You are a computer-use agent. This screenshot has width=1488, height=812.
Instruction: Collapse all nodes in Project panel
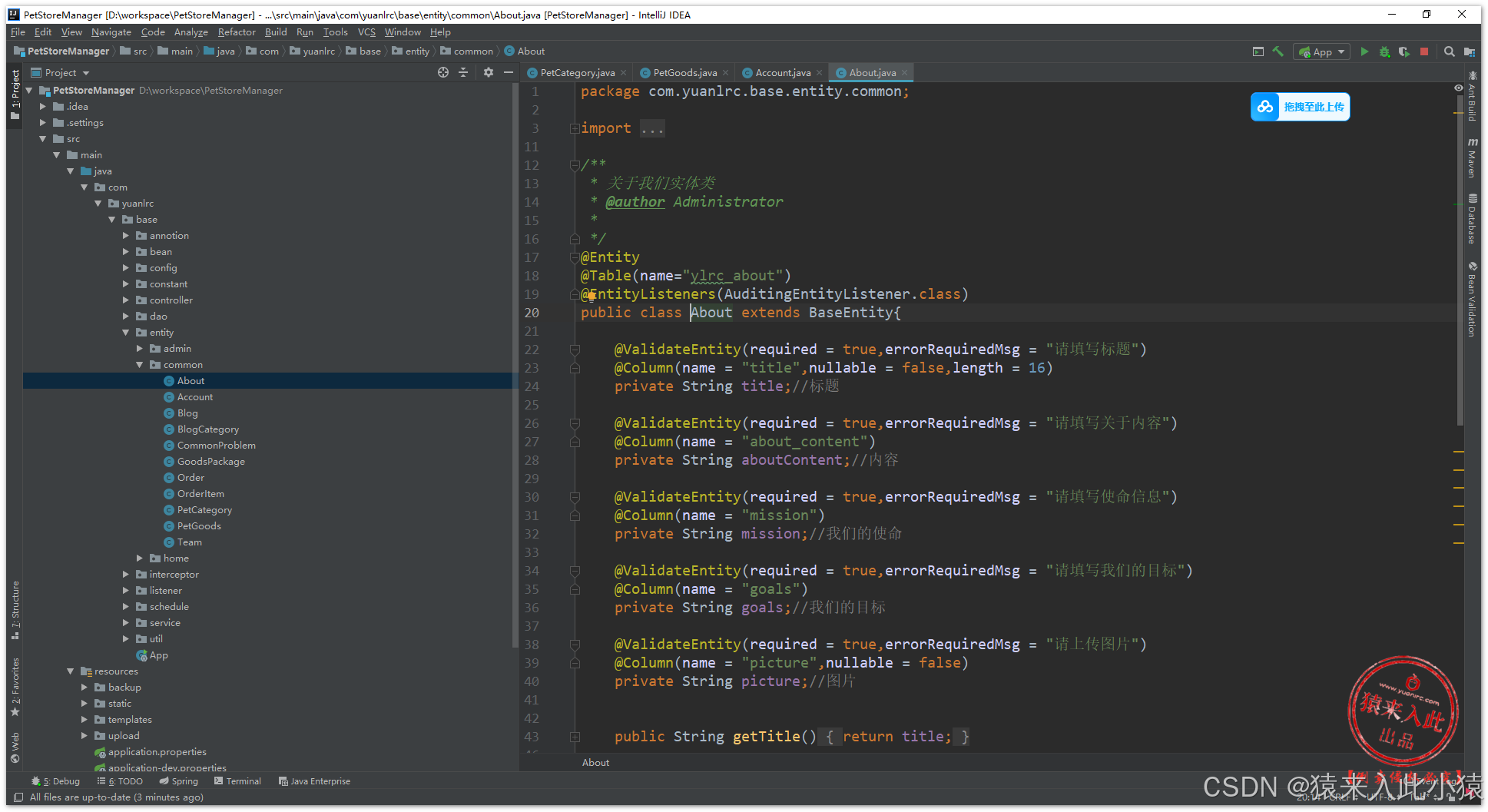point(463,72)
